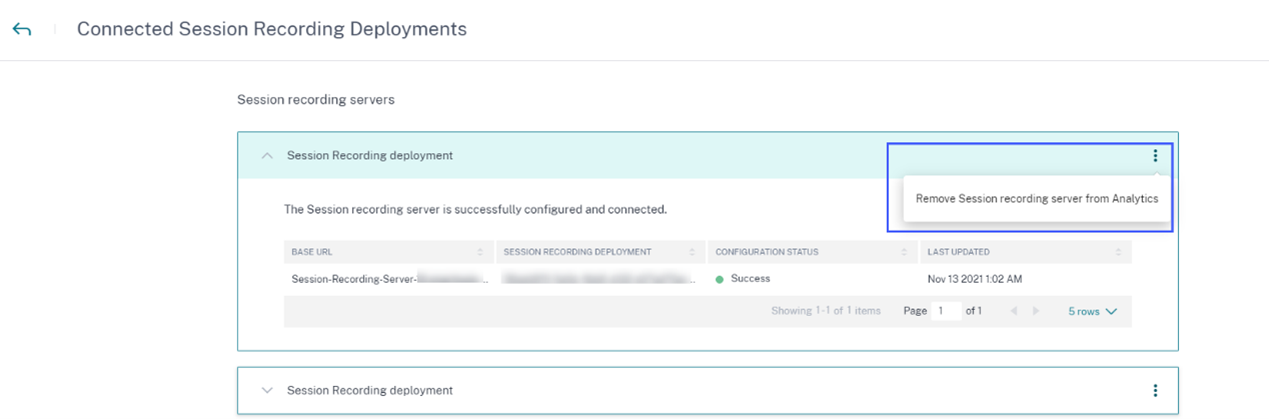Open the collapsed deployment's three-dot menu
Image resolution: width=1269 pixels, height=419 pixels.
(1155, 390)
